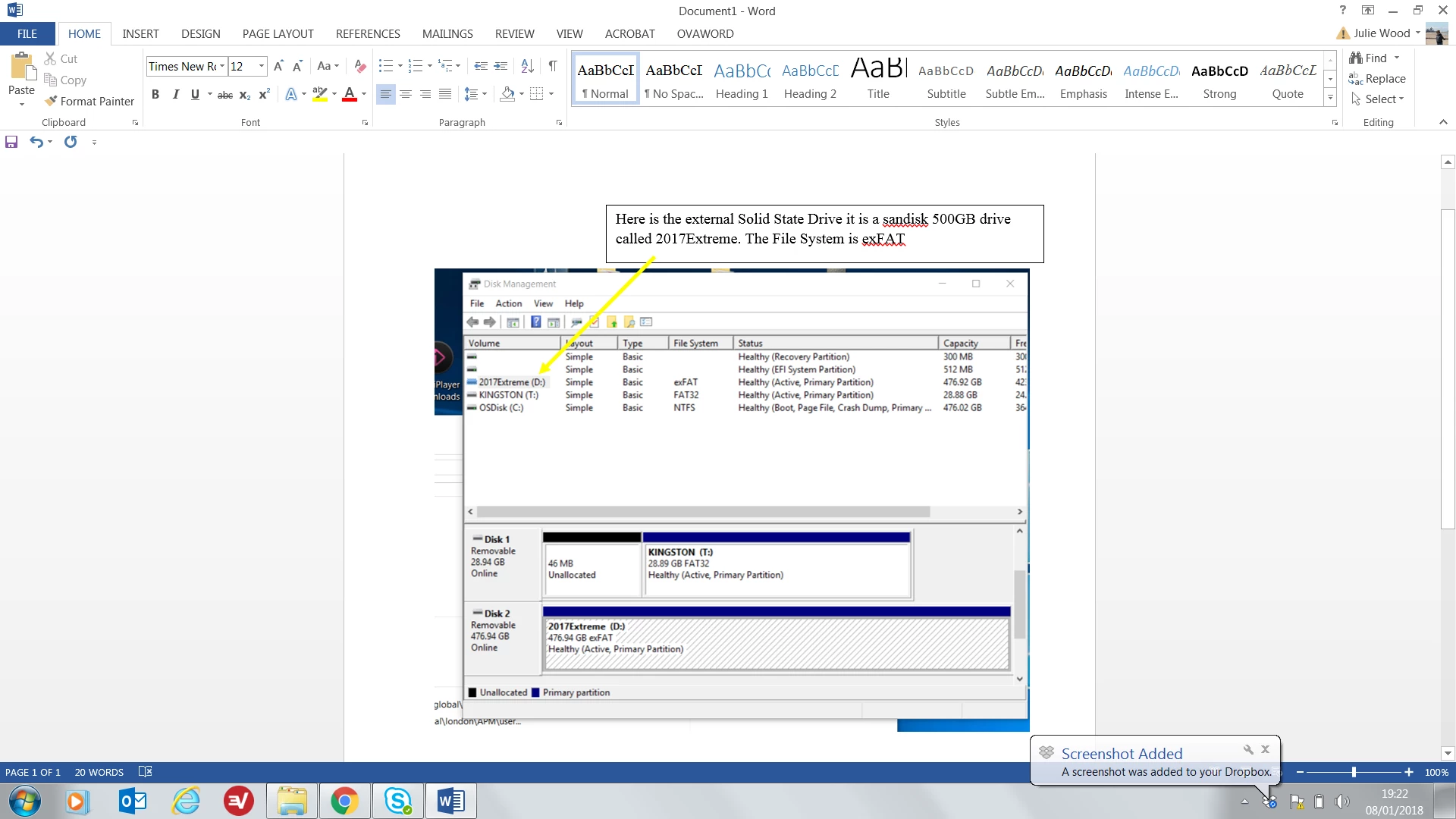Screen dimensions: 1456x819
Task: Open the font size dropdown
Action: (x=262, y=66)
